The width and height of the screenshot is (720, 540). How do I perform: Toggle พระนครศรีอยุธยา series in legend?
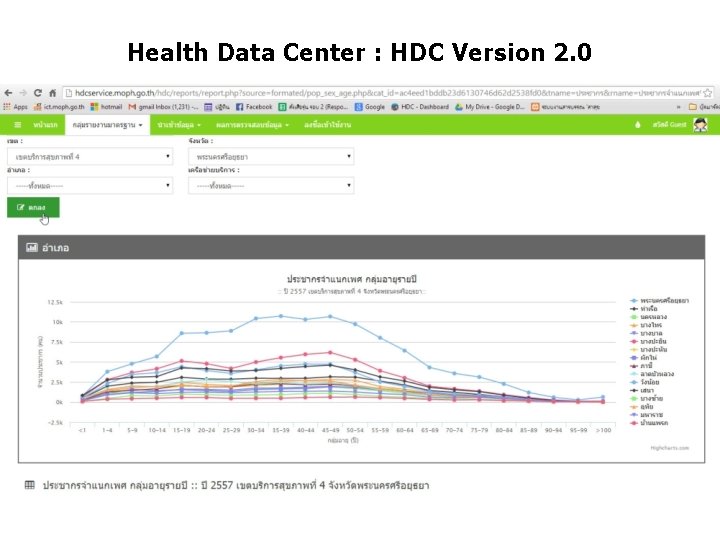659,301
